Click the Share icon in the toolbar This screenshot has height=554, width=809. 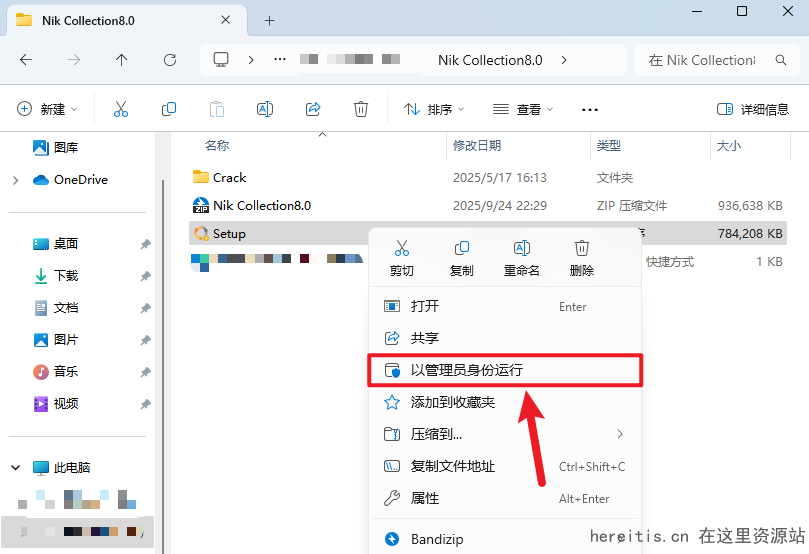313,109
